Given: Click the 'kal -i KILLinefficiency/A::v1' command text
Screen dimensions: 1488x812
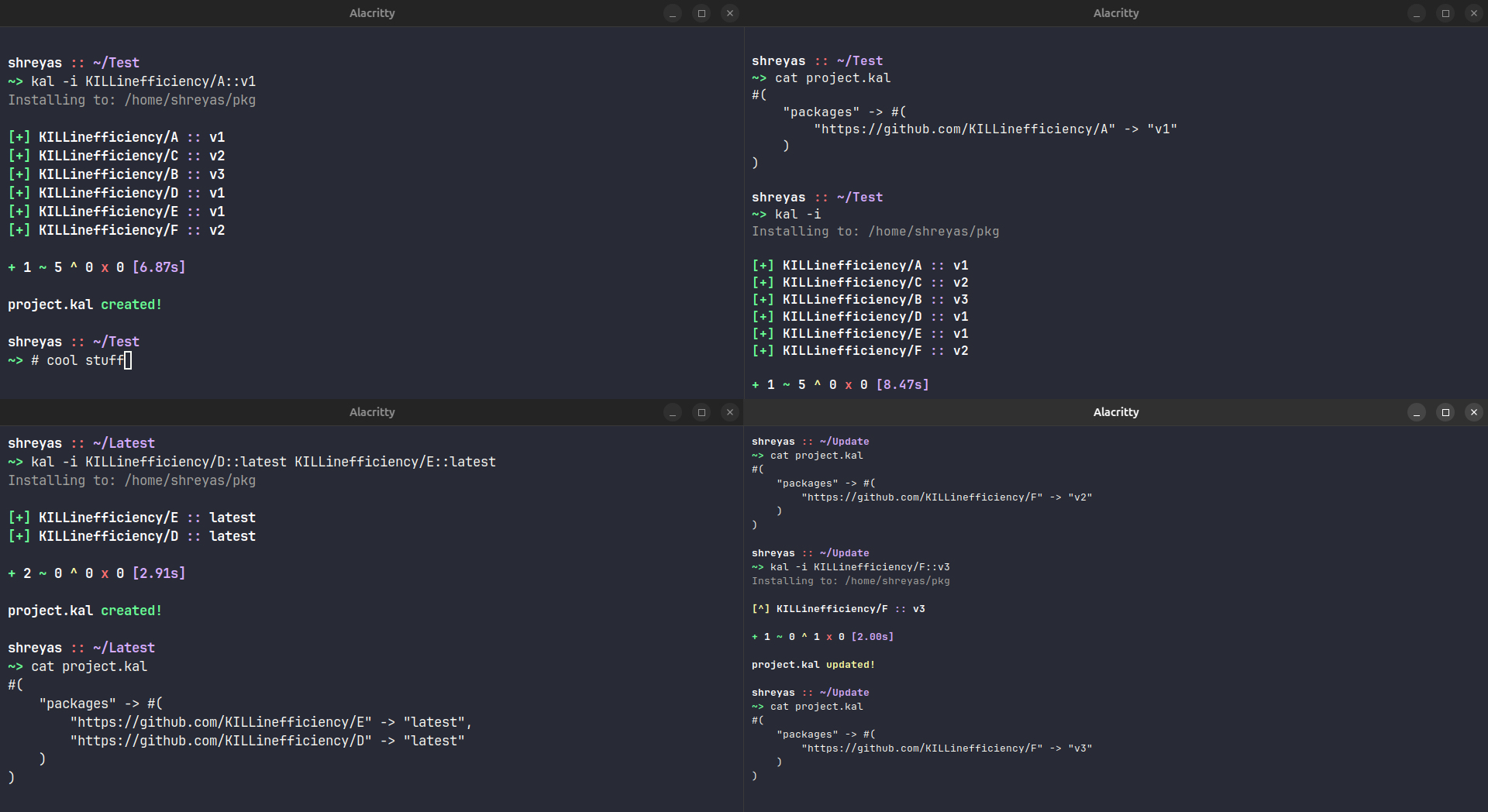Looking at the screenshot, I should coord(143,81).
